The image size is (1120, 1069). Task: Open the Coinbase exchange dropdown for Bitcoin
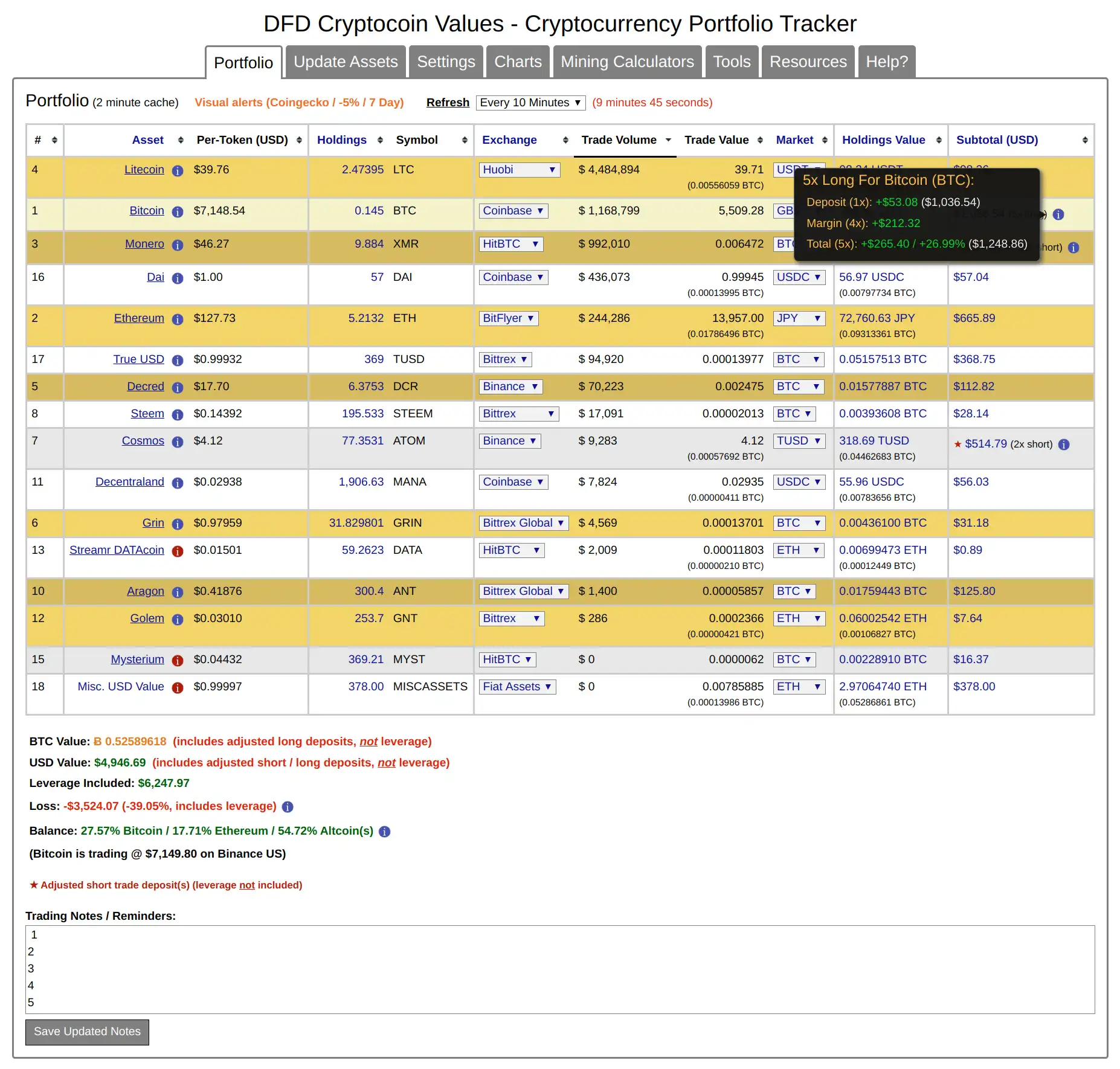point(513,211)
